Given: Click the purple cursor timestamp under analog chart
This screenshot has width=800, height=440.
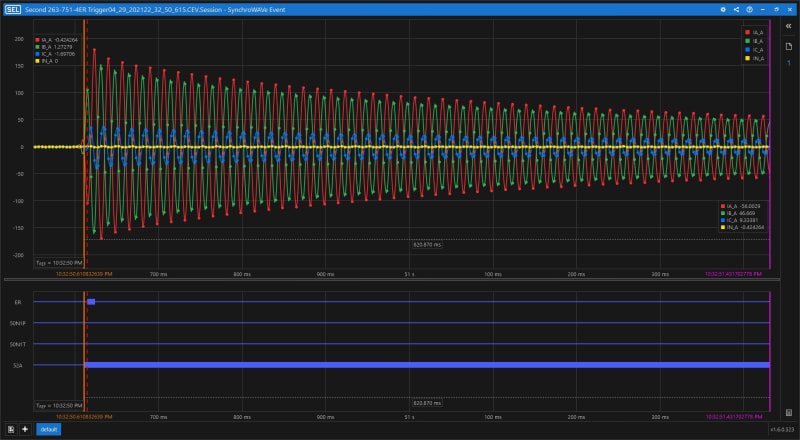Looking at the screenshot, I should click(x=733, y=274).
